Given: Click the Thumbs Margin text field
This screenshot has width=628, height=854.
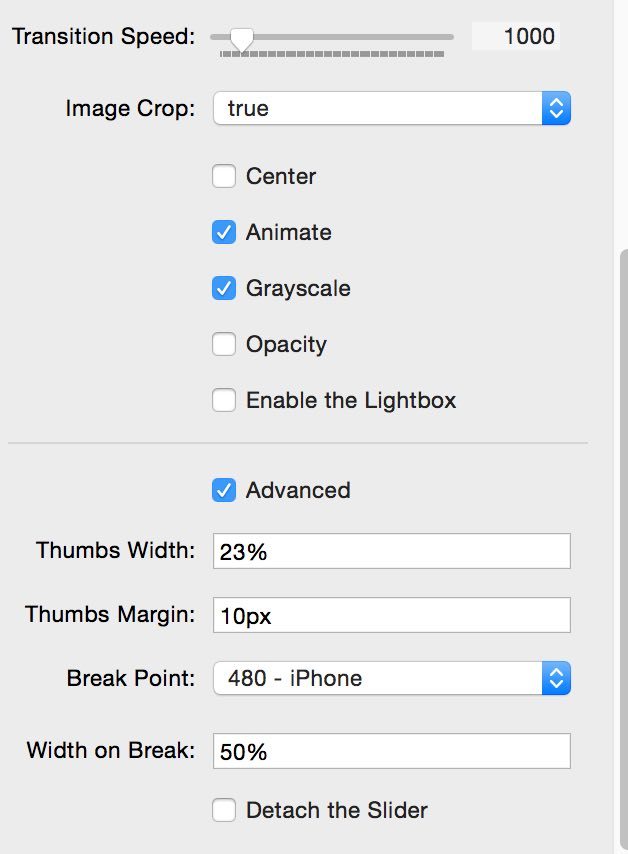Looking at the screenshot, I should pyautogui.click(x=391, y=615).
